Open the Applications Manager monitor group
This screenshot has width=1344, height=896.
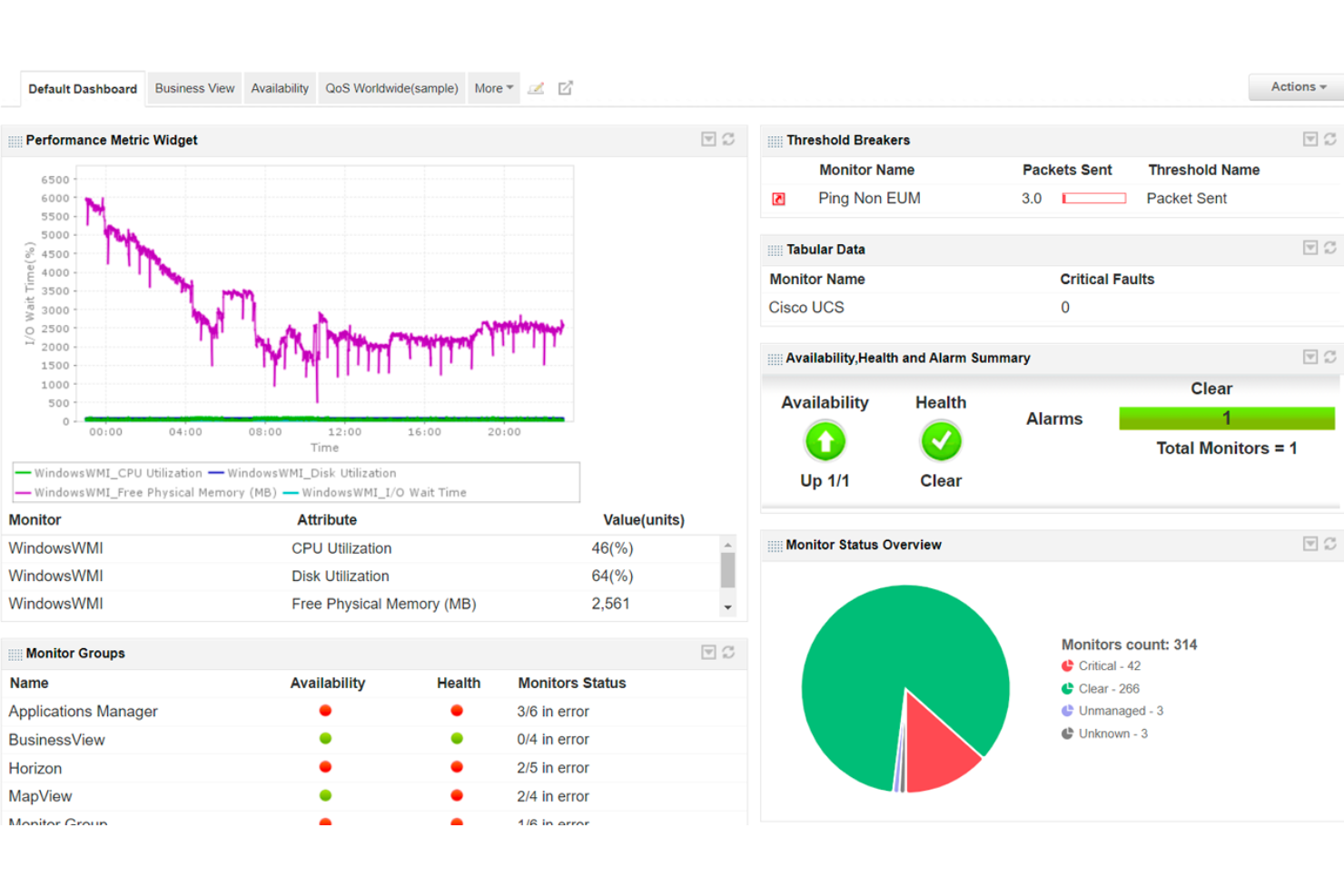[x=83, y=711]
